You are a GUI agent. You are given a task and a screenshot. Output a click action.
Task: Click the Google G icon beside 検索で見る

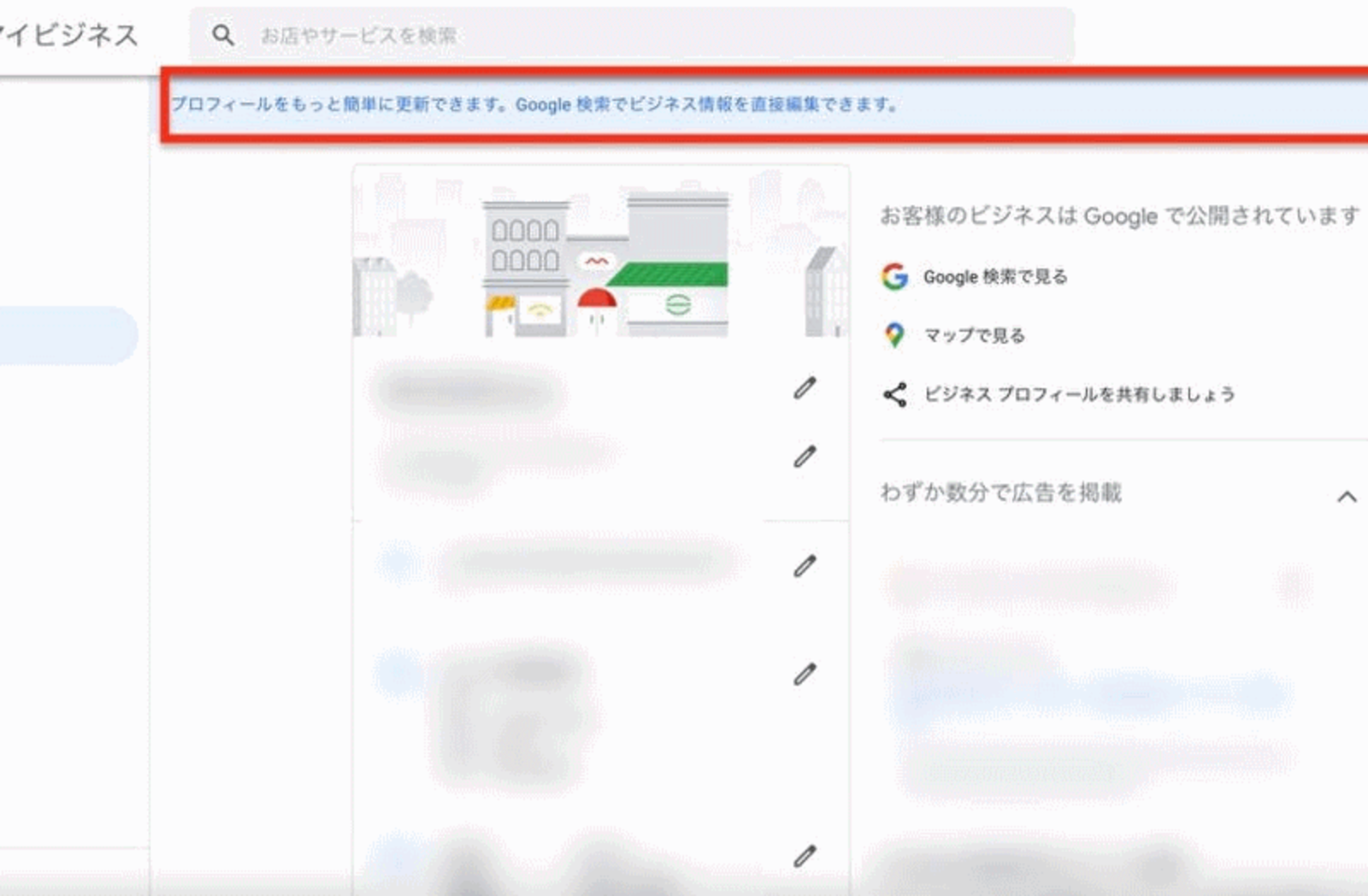pos(893,276)
